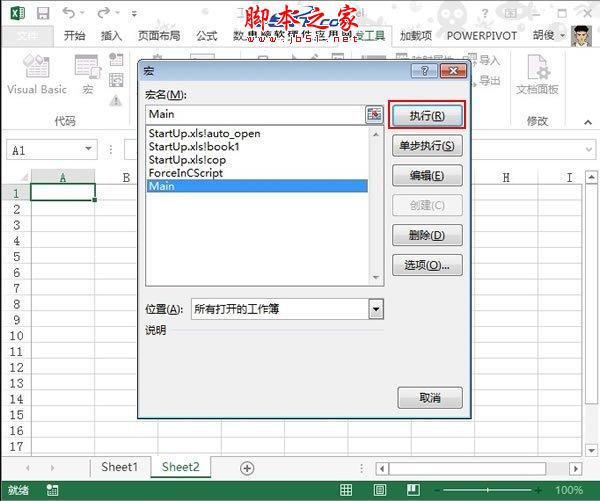The height and width of the screenshot is (501, 600).
Task: Click 选项(O)... options button
Action: [427, 265]
